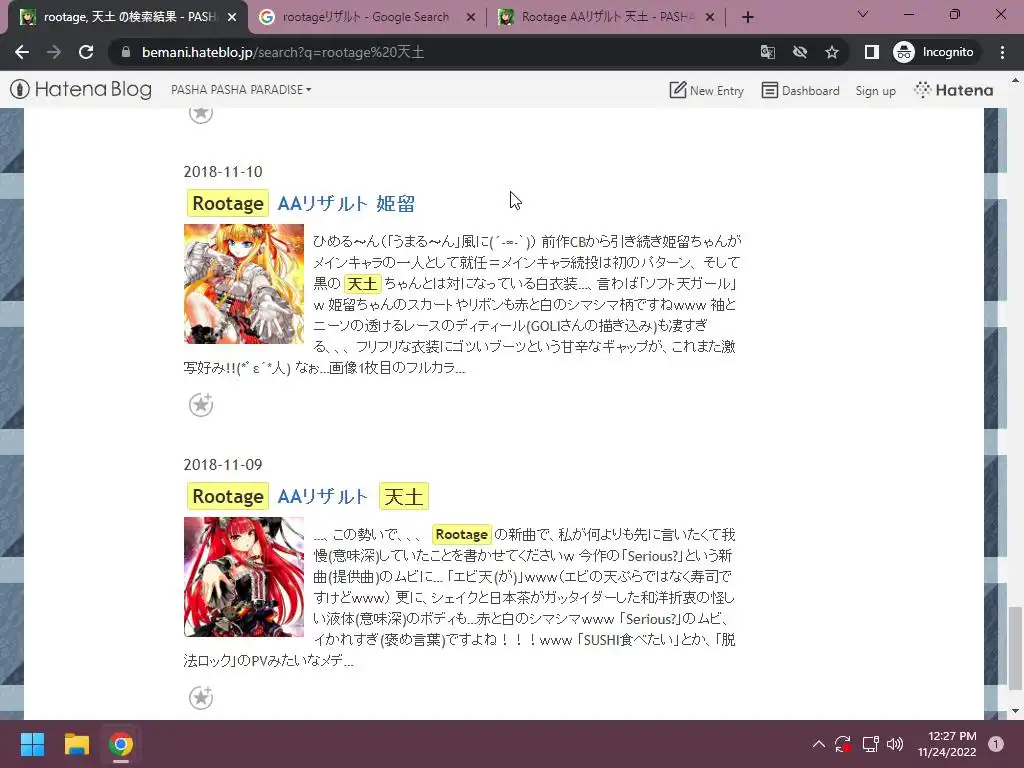Click the address bar URL

(x=283, y=52)
